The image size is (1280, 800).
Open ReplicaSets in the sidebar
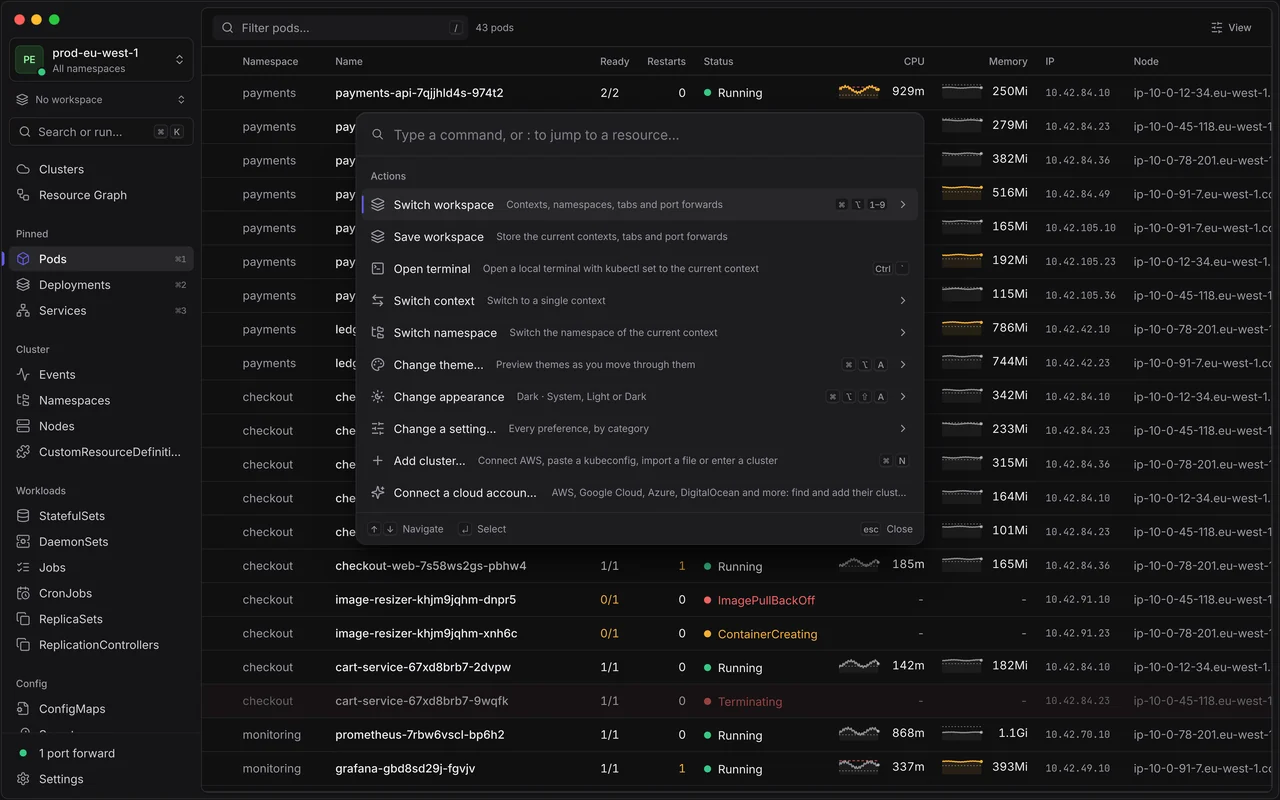click(x=101, y=619)
